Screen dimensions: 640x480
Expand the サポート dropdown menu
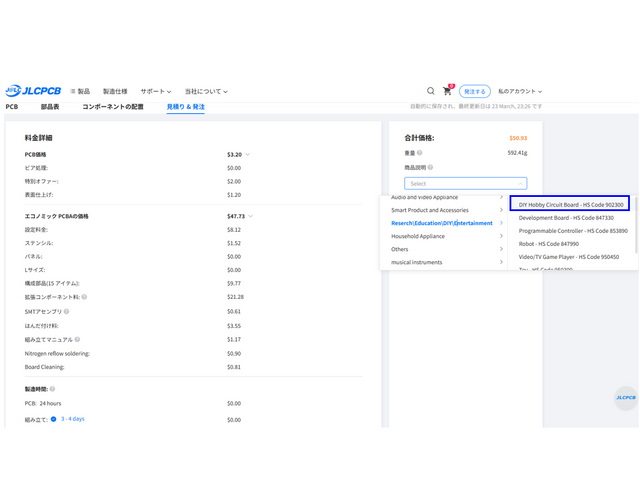[x=156, y=91]
